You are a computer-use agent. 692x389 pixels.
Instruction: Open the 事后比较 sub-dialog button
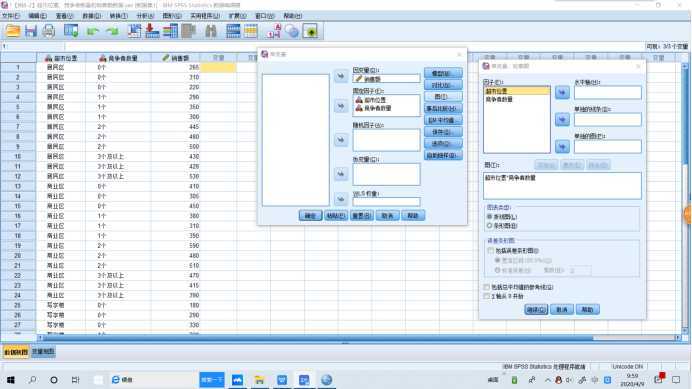click(x=443, y=109)
